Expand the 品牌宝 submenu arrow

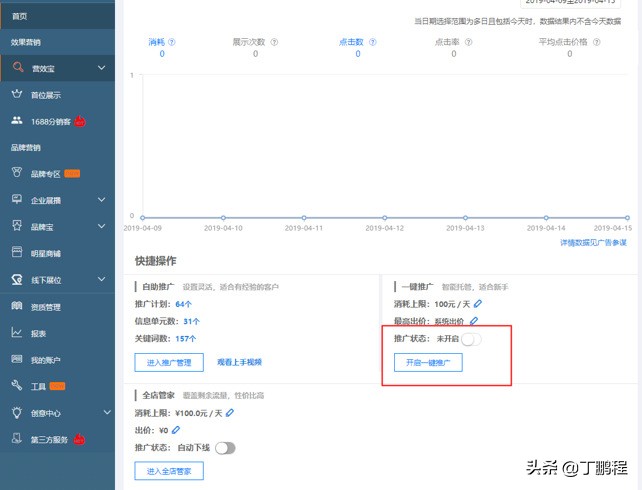tap(102, 226)
